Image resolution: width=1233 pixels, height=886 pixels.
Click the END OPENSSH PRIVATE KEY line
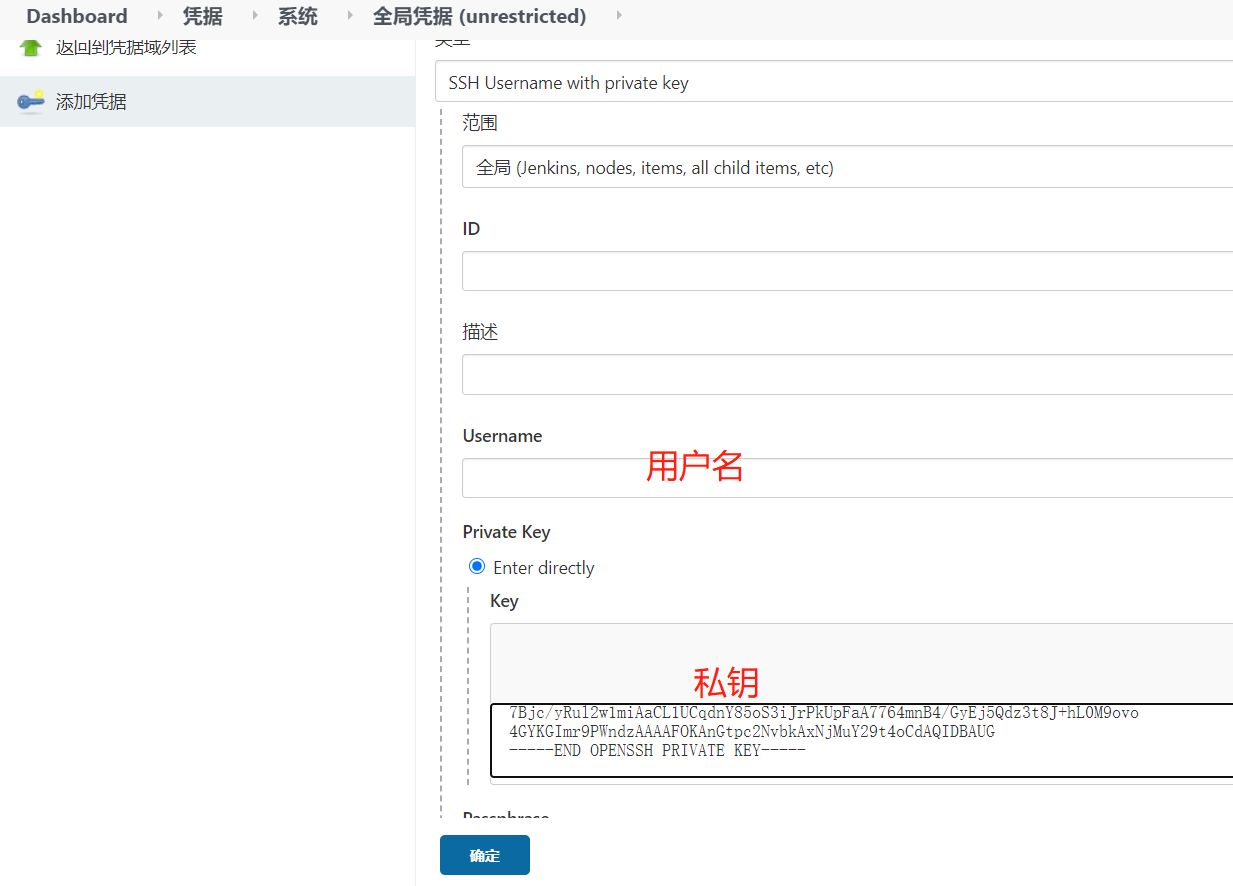[657, 750]
